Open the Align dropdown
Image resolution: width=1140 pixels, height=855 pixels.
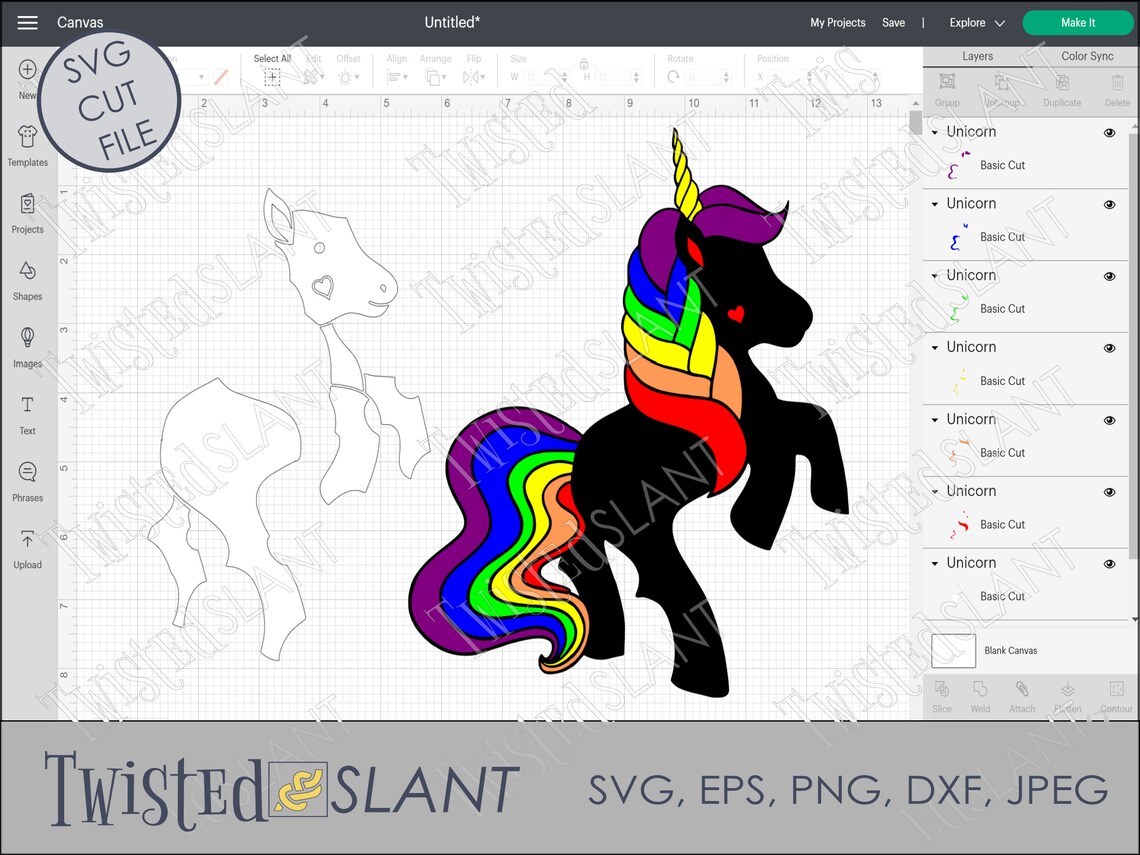(397, 76)
